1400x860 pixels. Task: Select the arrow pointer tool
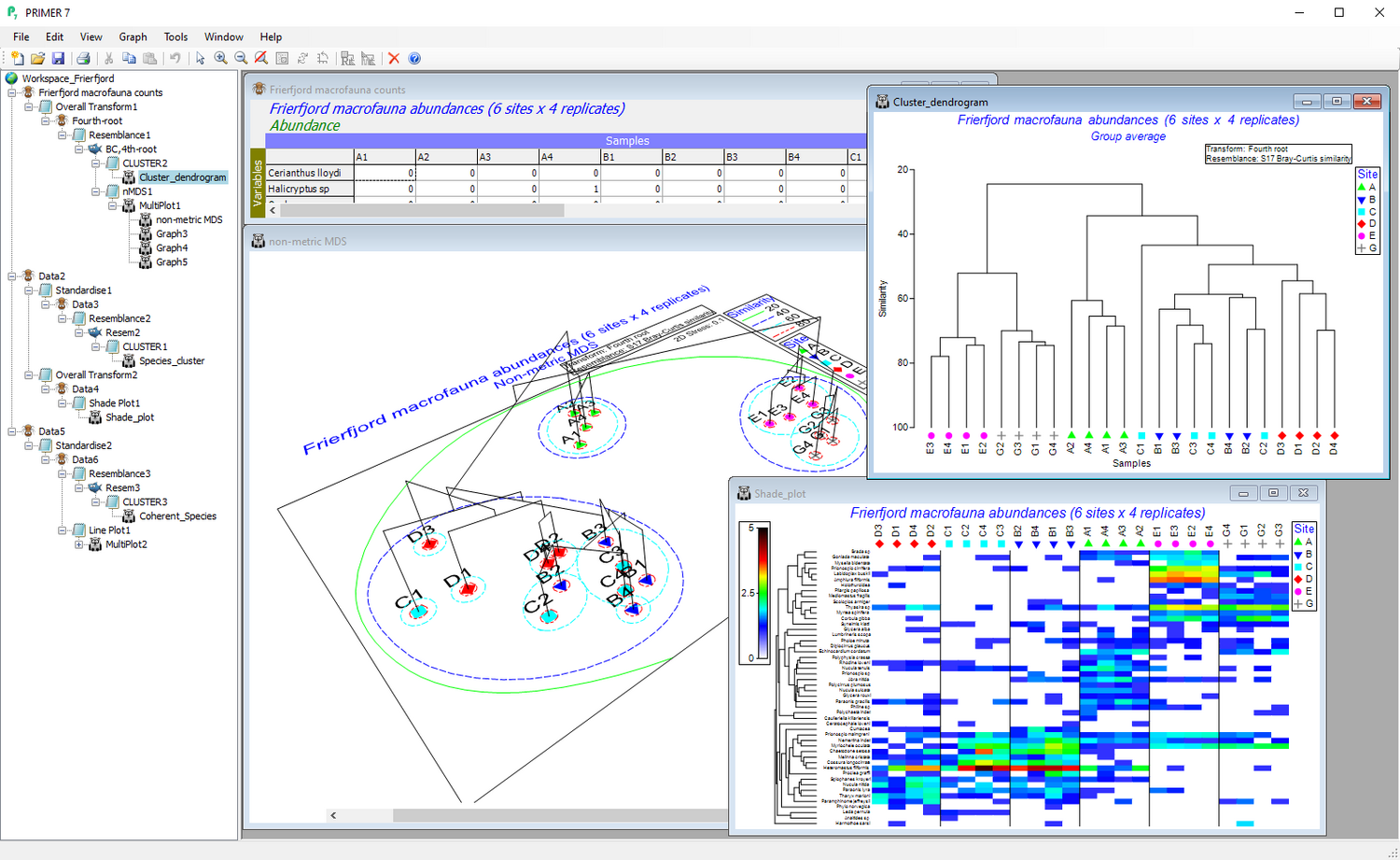200,58
